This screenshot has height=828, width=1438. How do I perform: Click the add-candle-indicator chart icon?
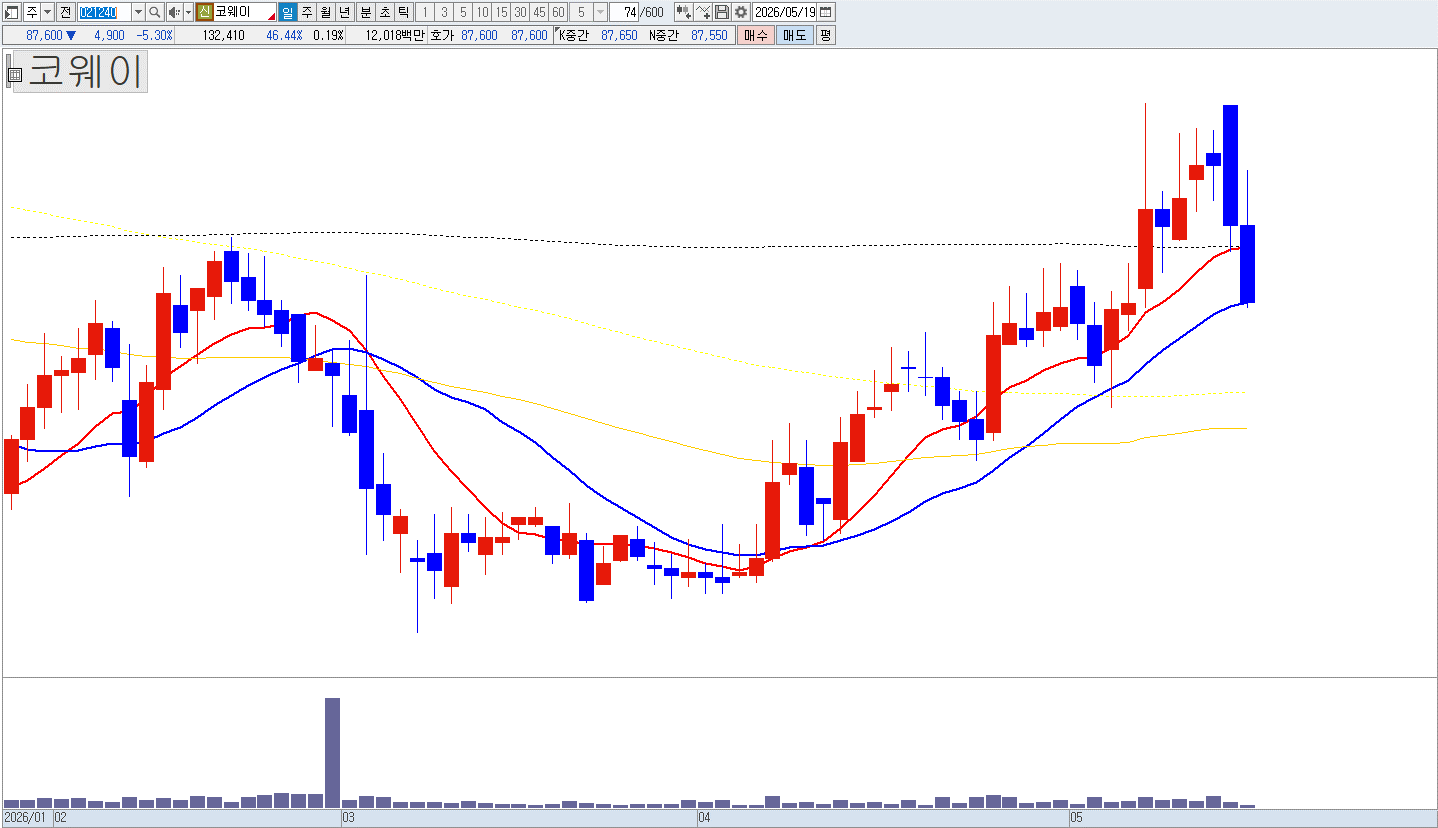684,12
